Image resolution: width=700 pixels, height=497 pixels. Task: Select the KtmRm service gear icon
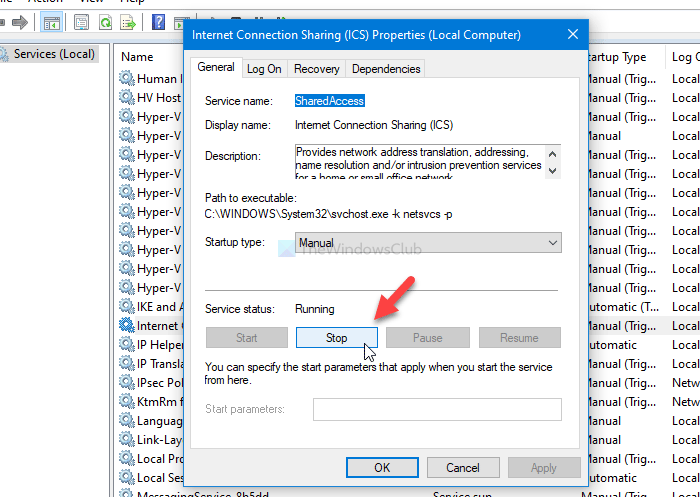click(126, 402)
